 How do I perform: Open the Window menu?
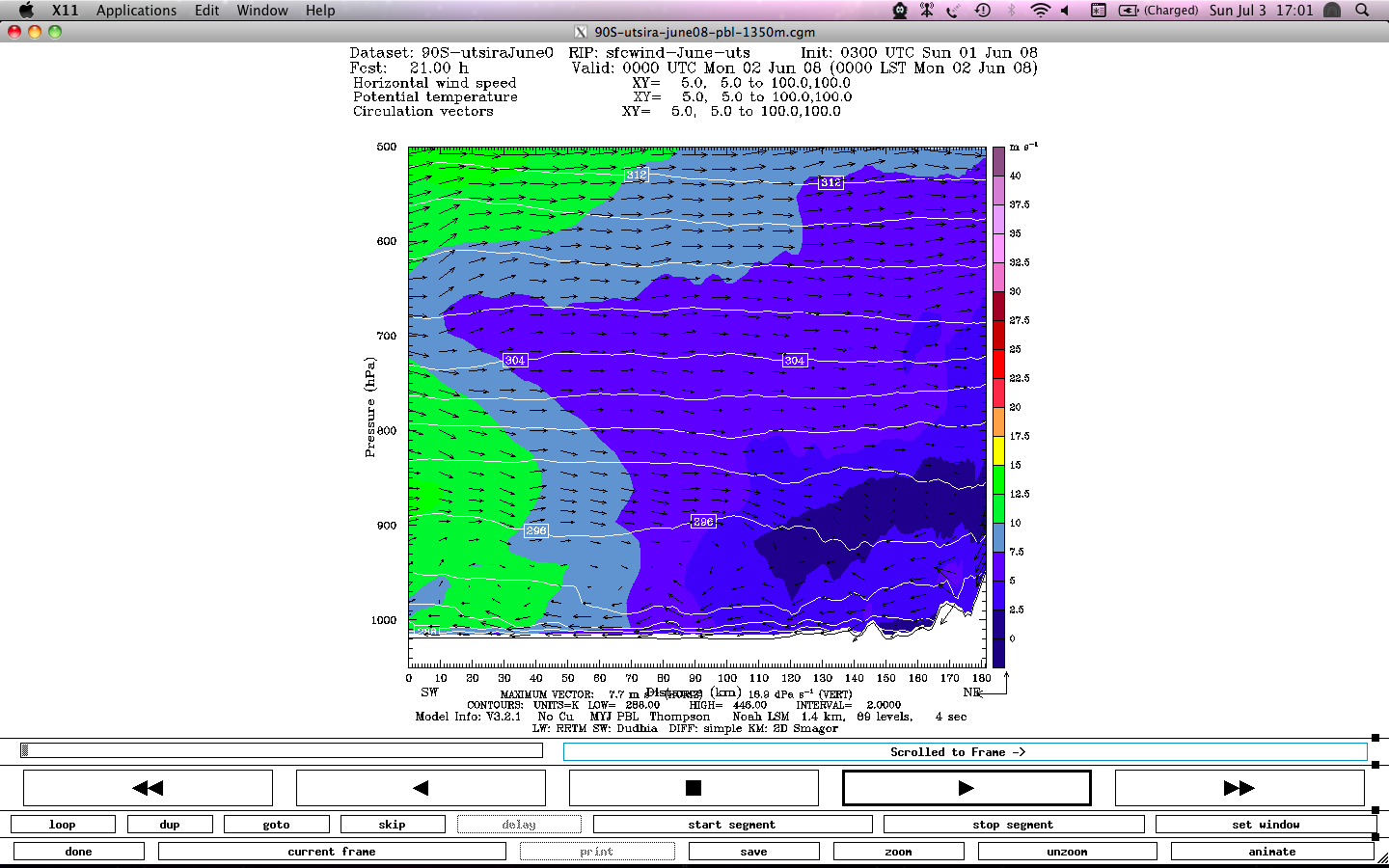[262, 11]
